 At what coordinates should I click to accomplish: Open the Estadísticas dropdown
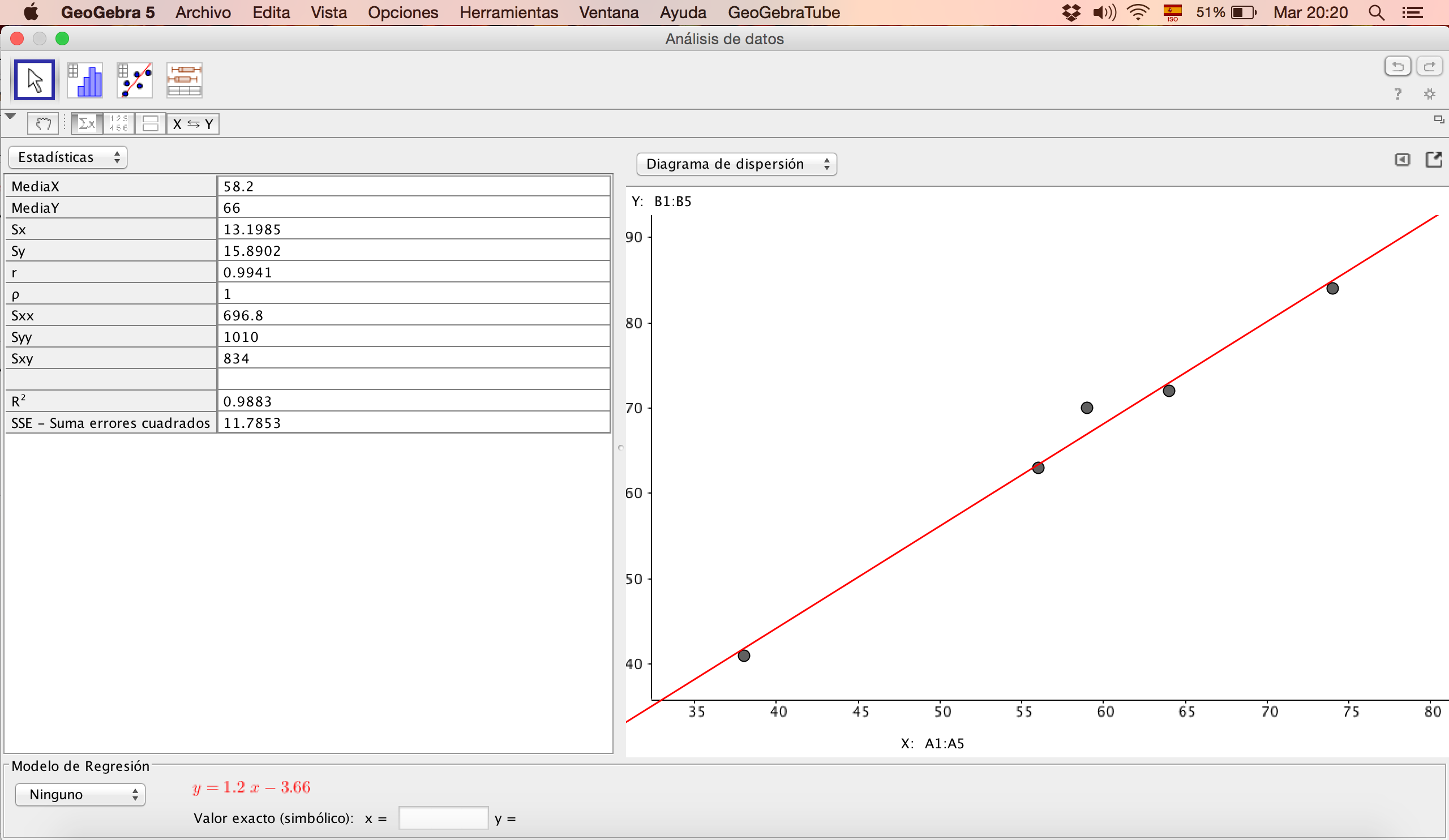click(68, 157)
